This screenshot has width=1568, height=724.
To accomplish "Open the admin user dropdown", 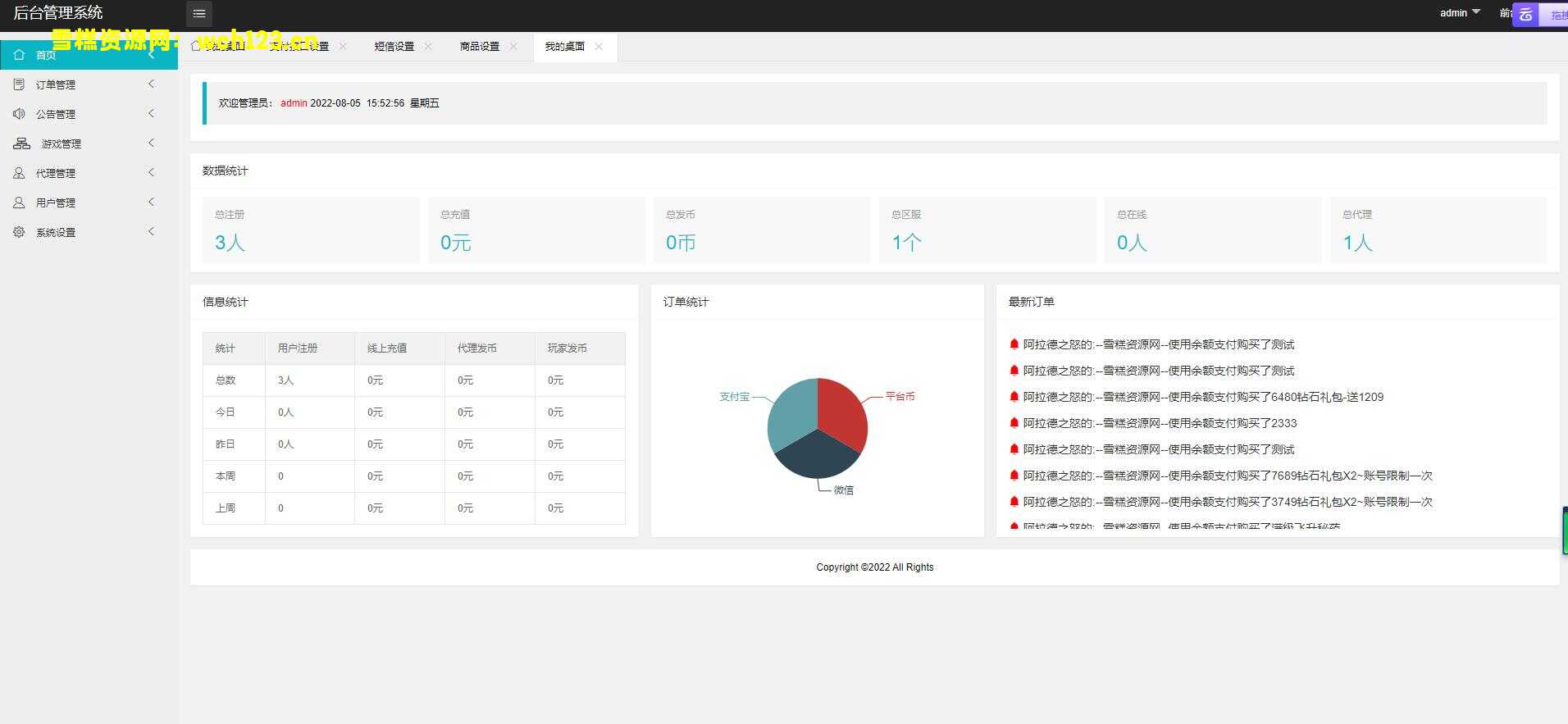I will [1460, 13].
